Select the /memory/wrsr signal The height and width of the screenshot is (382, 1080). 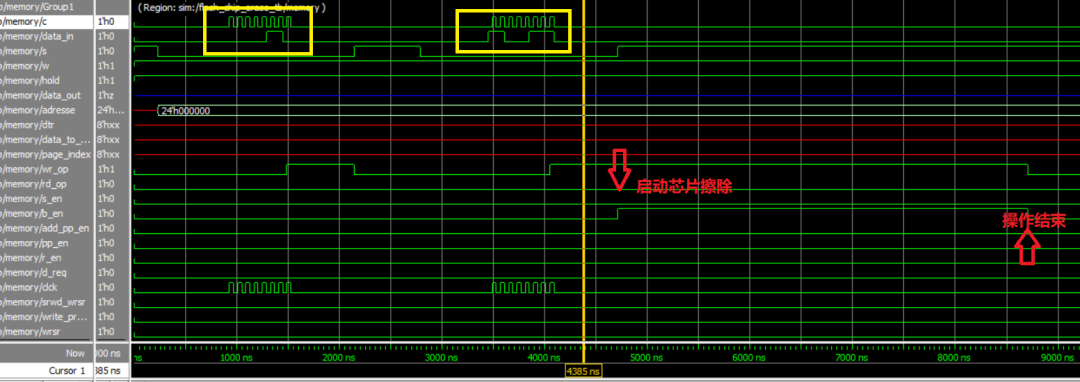(46, 332)
